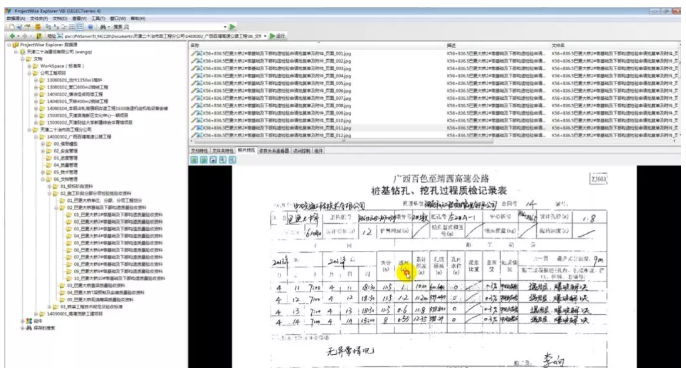Click the orange folder toolbar icon

[x=38, y=27]
